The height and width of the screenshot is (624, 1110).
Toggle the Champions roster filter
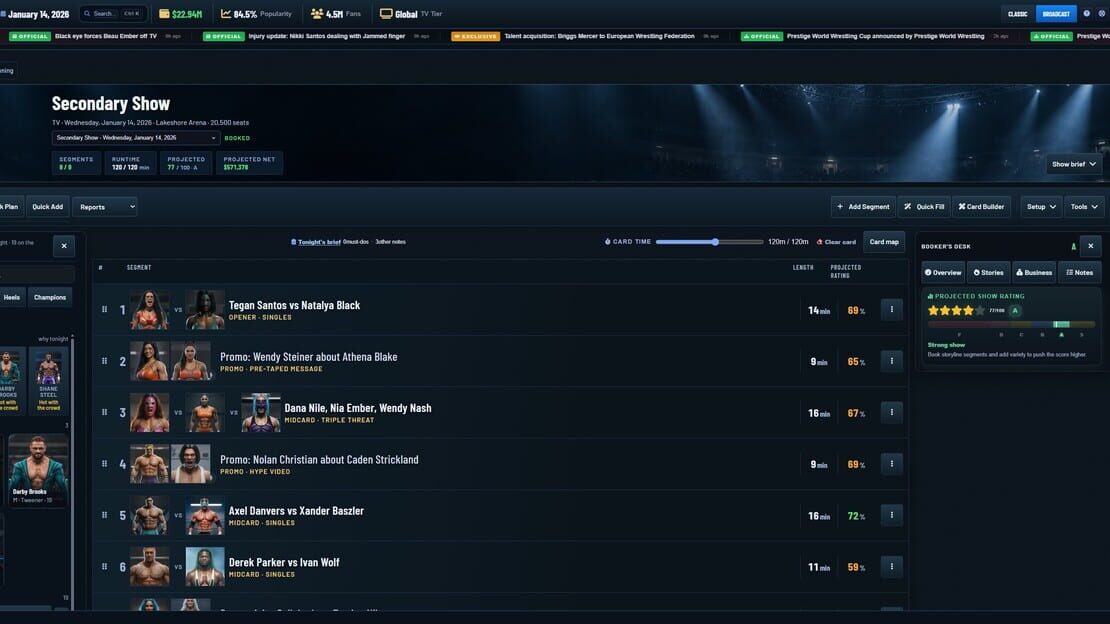point(50,297)
